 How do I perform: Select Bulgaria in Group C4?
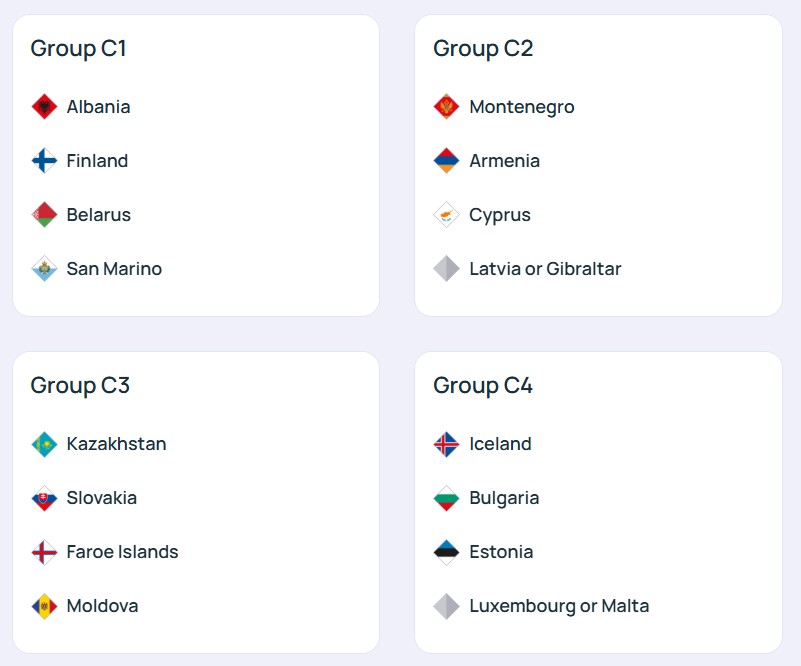point(504,498)
